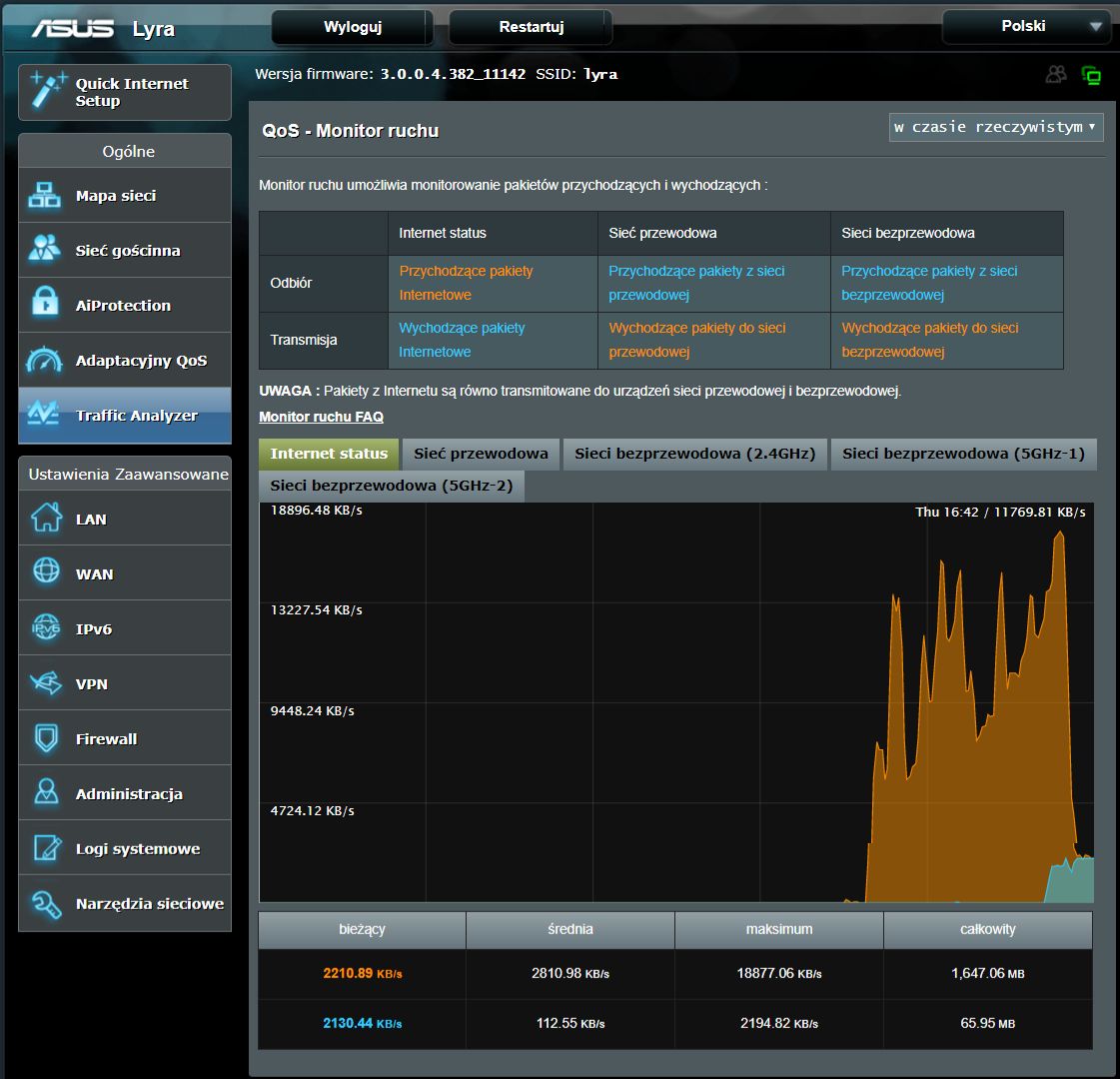Click 'Przychodzące pakiety Internetowe' legend text

click(466, 283)
